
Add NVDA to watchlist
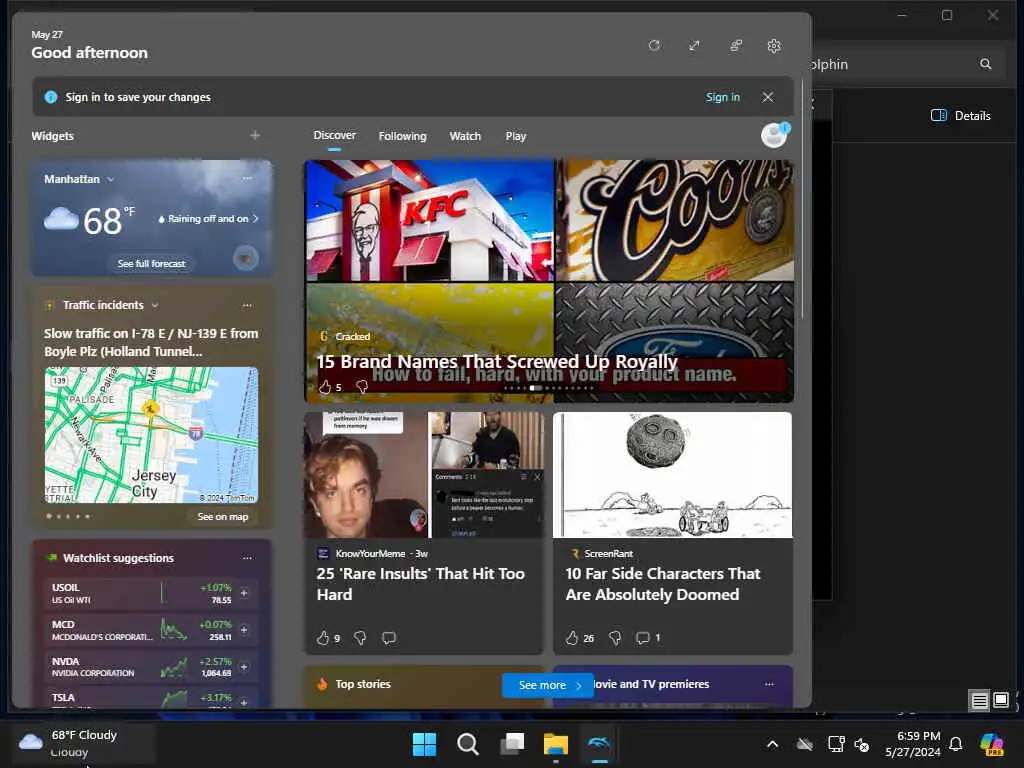(x=244, y=667)
